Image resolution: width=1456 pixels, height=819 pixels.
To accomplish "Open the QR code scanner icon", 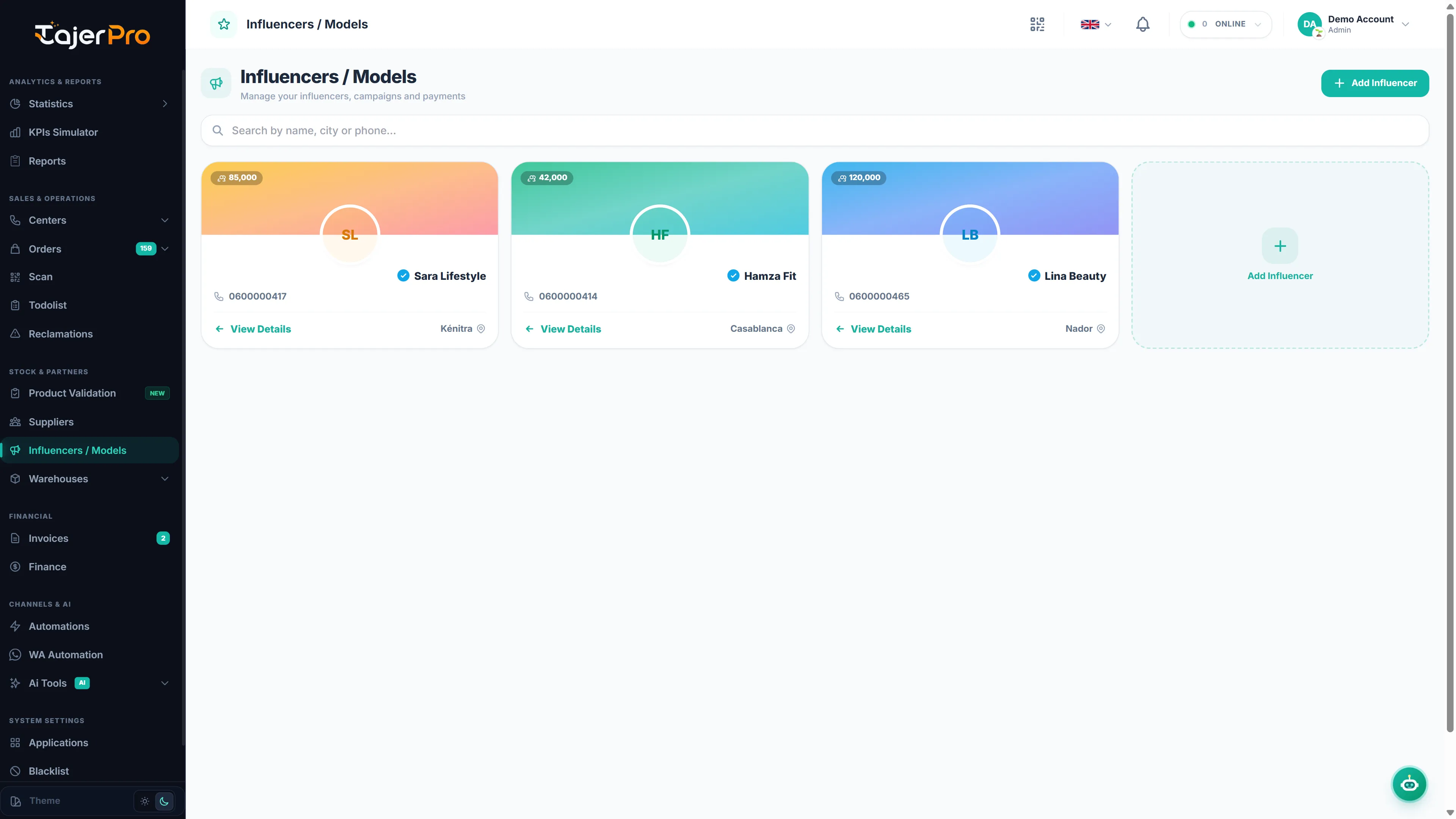I will click(1037, 24).
